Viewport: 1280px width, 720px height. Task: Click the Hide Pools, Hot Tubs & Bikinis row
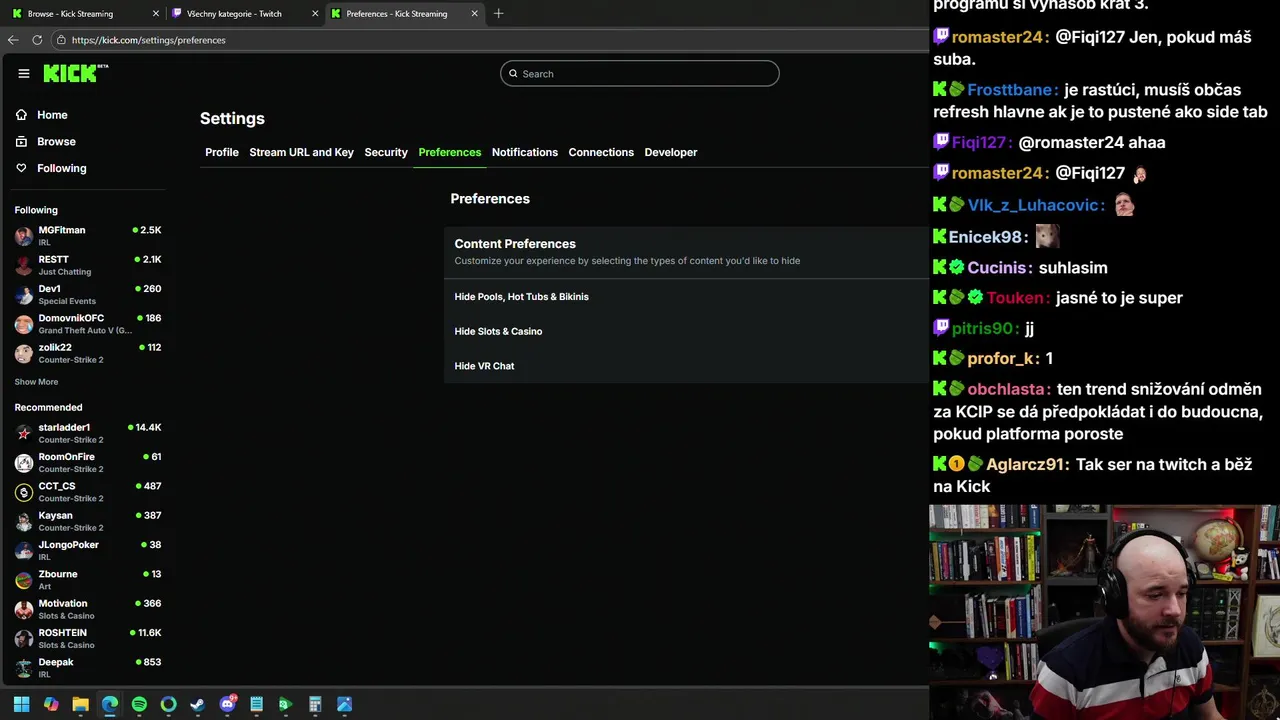pyautogui.click(x=686, y=297)
